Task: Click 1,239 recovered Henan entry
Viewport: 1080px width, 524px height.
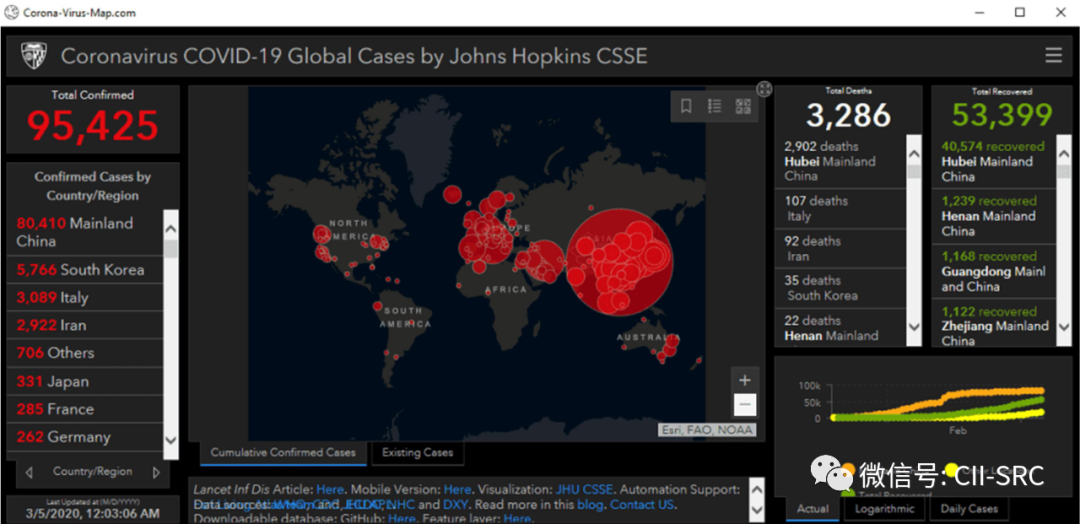Action: 994,216
